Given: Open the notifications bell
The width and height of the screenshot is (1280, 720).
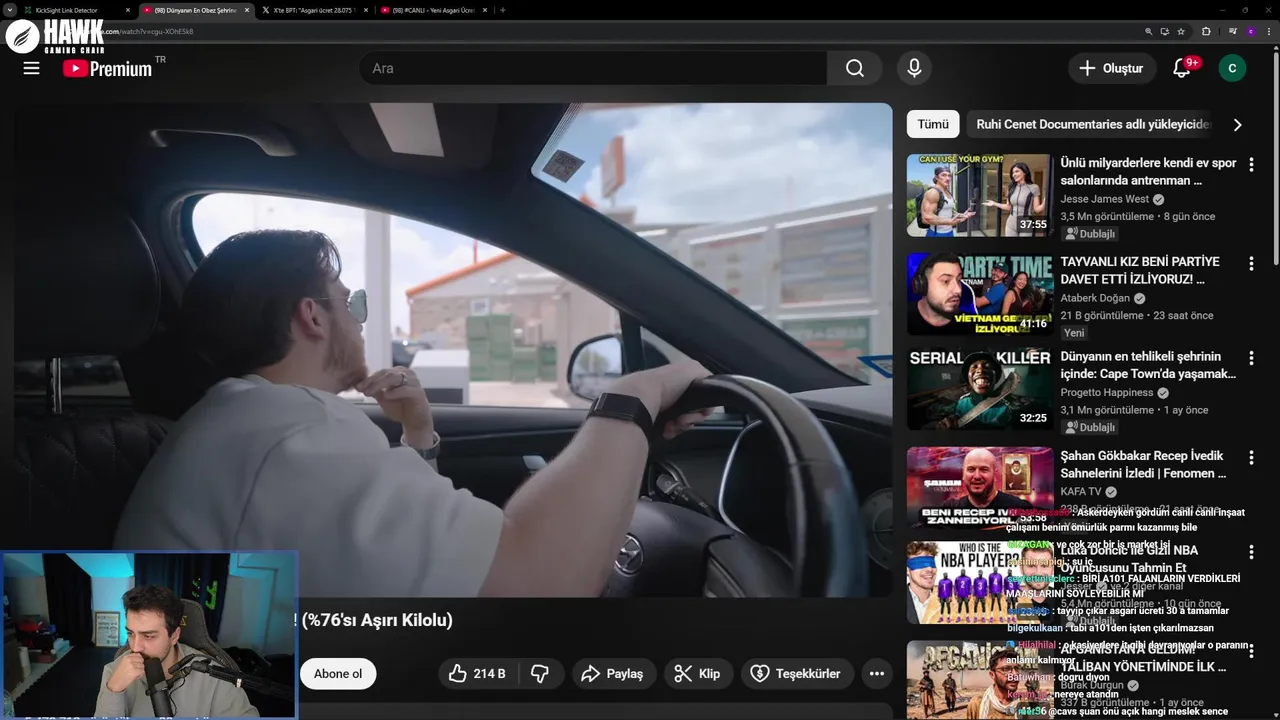Looking at the screenshot, I should 1182,68.
